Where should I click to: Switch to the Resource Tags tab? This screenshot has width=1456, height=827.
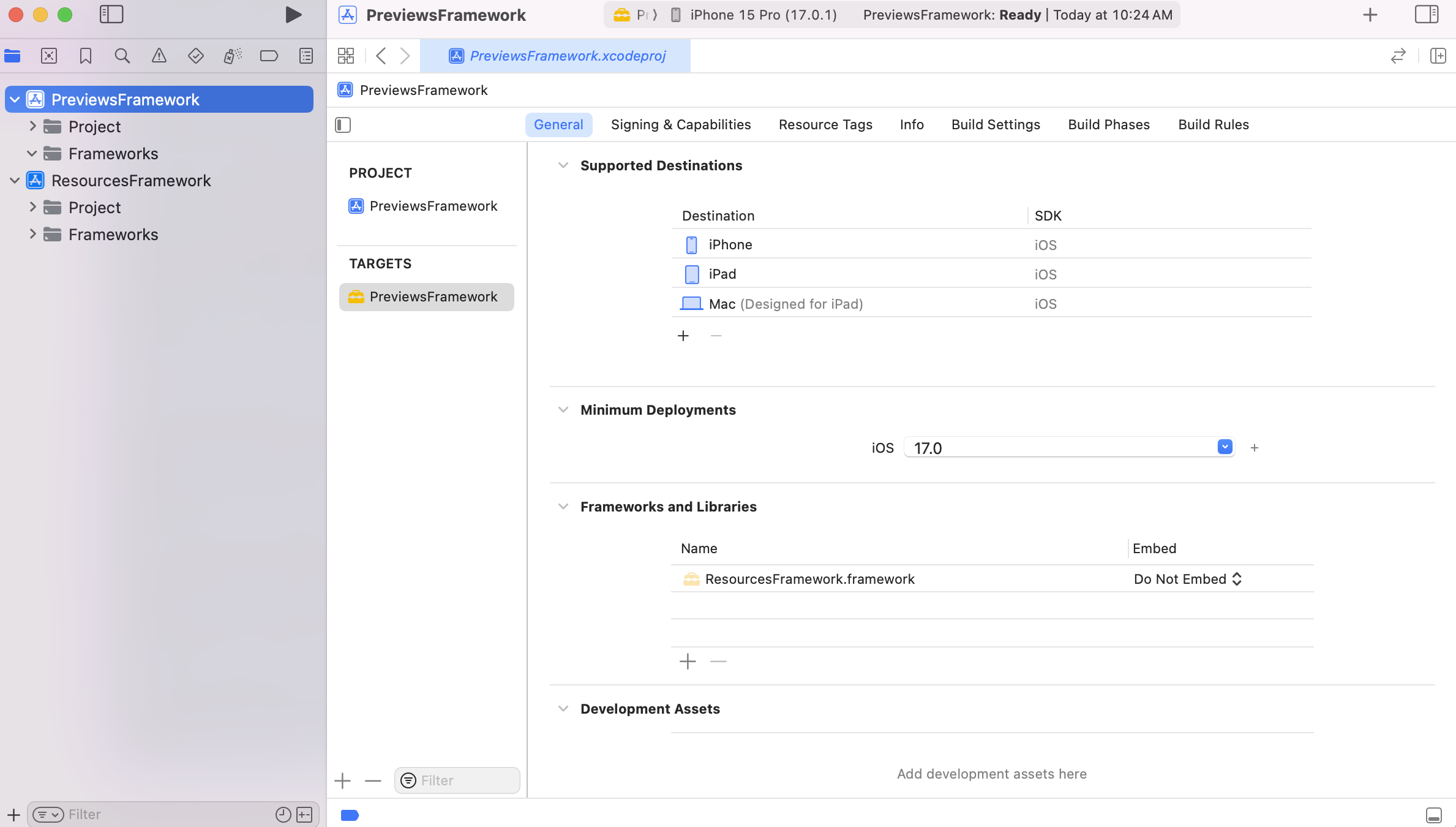(x=825, y=124)
